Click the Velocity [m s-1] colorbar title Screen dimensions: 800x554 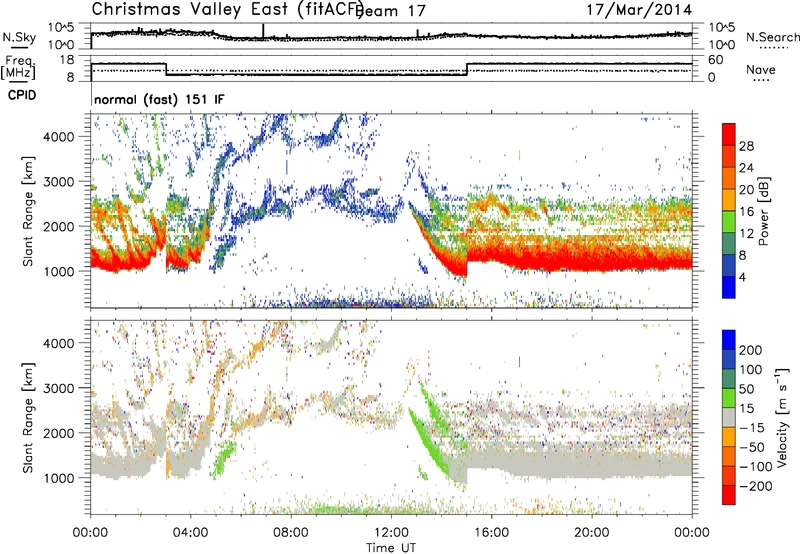[782, 417]
